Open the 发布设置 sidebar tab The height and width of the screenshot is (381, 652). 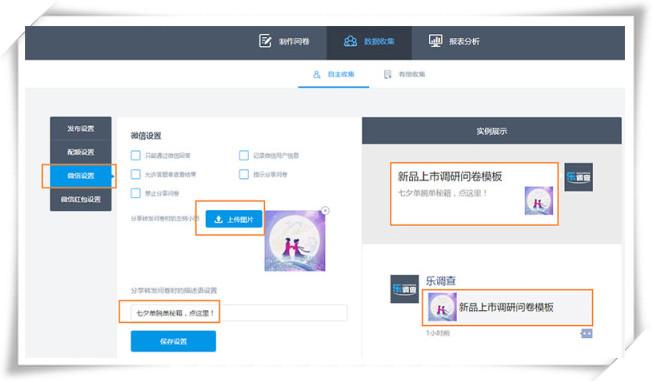[x=81, y=129]
